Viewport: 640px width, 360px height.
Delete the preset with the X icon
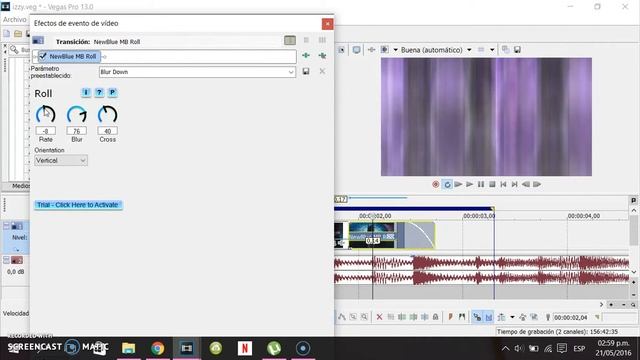(x=322, y=71)
